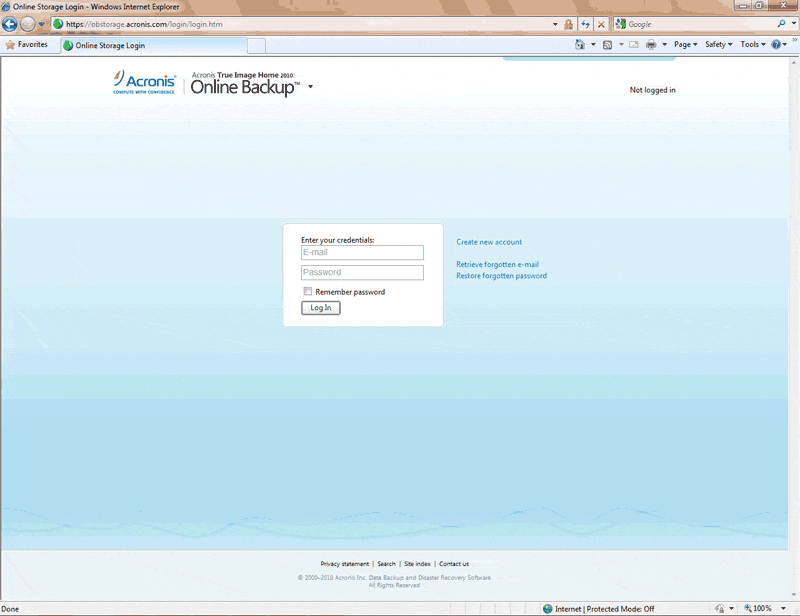Click the scrollbar down arrow
Image resolution: width=800 pixels, height=616 pixels.
click(x=793, y=595)
